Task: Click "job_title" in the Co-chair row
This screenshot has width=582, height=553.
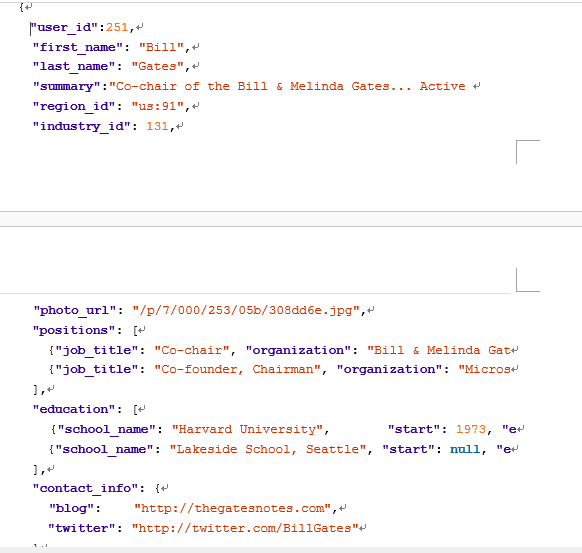Action: pyautogui.click(x=97, y=350)
